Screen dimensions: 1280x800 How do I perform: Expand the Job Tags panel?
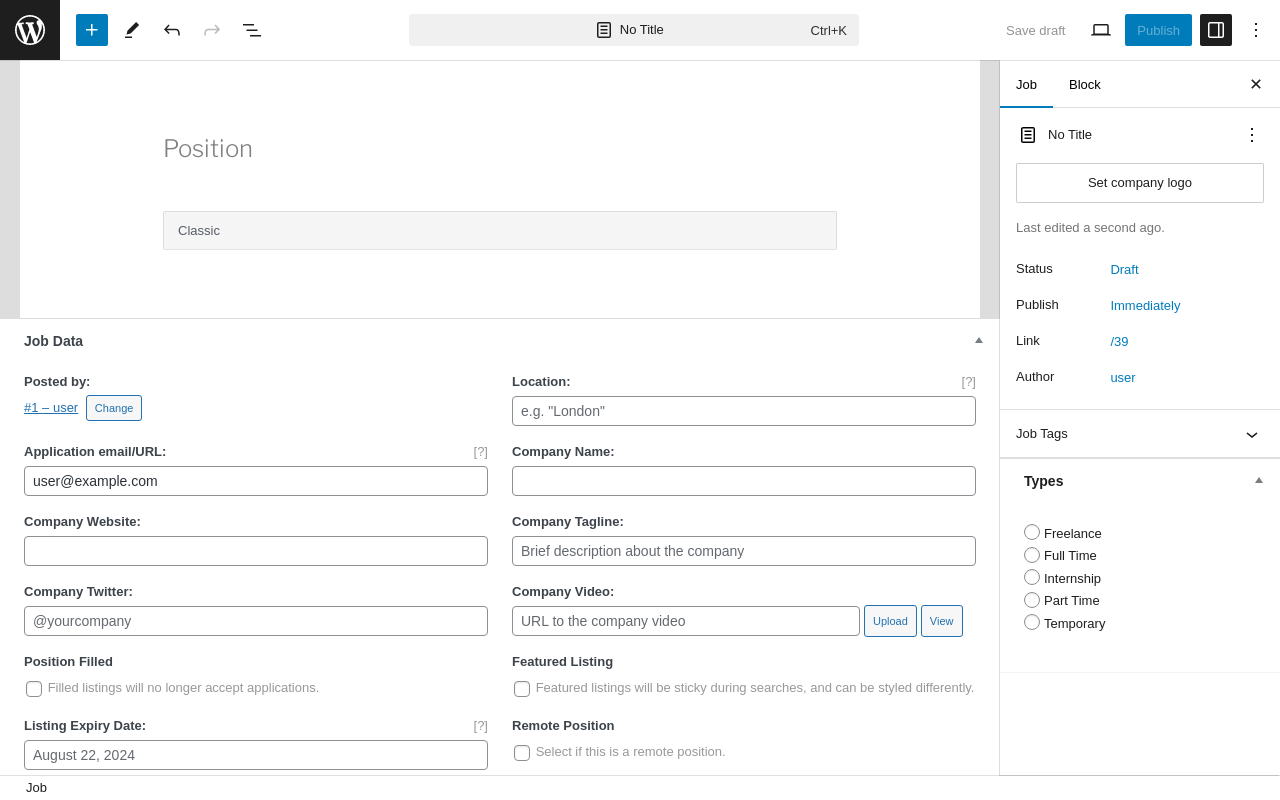pos(1251,434)
